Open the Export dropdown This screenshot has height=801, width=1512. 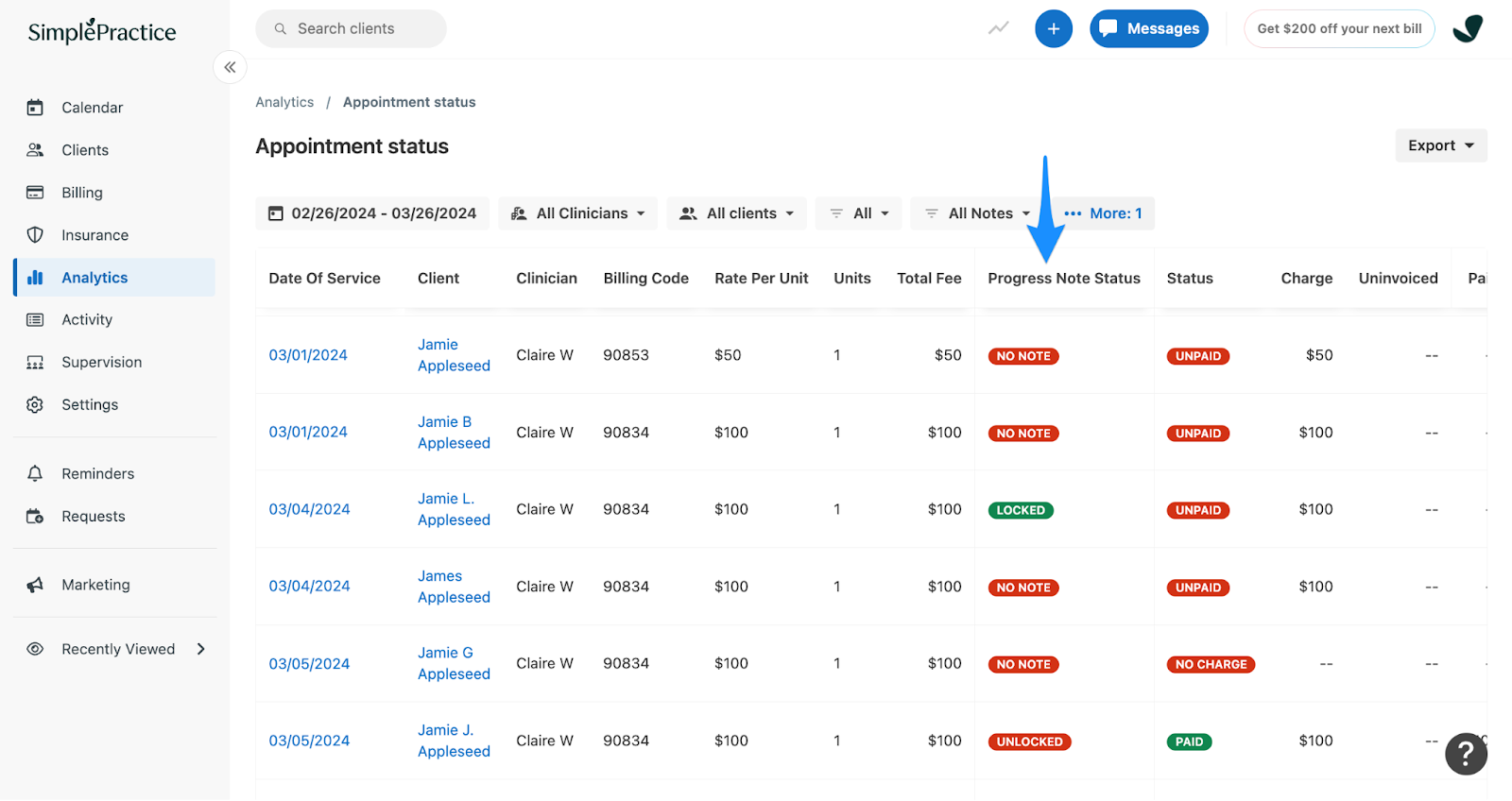[x=1441, y=145]
